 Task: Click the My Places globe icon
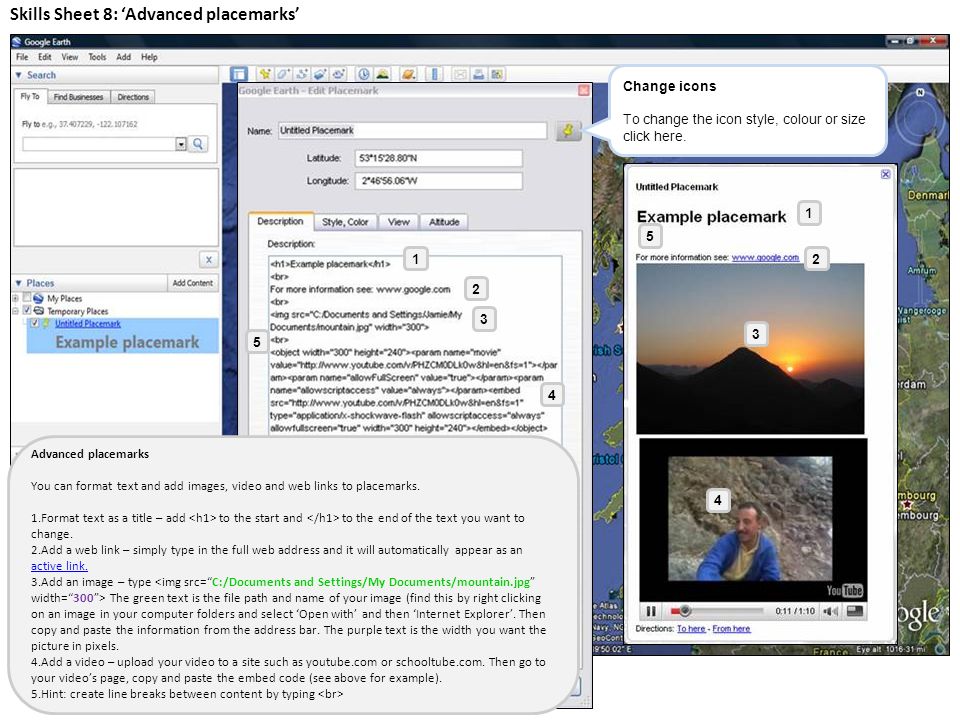point(39,298)
